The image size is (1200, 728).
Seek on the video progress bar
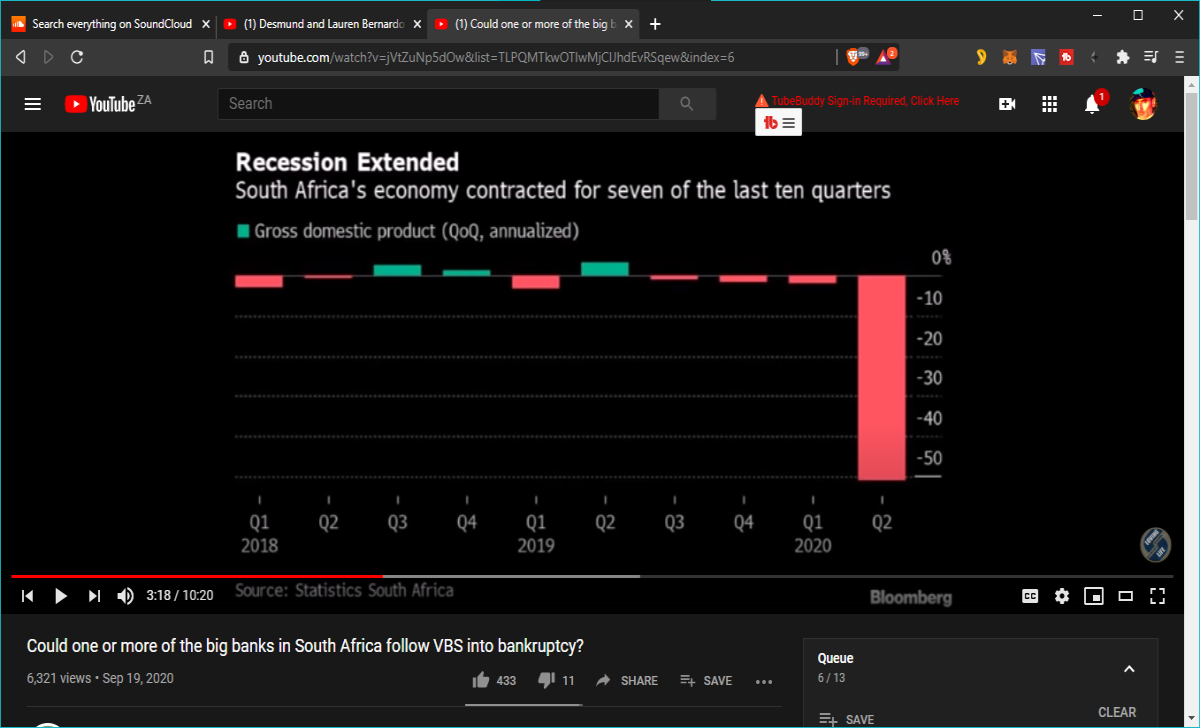click(x=590, y=576)
